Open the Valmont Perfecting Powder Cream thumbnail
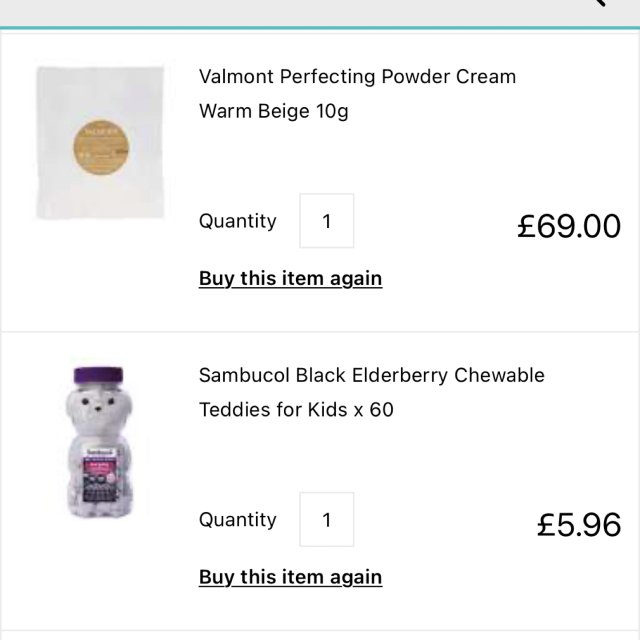640x640 pixels. [x=100, y=142]
